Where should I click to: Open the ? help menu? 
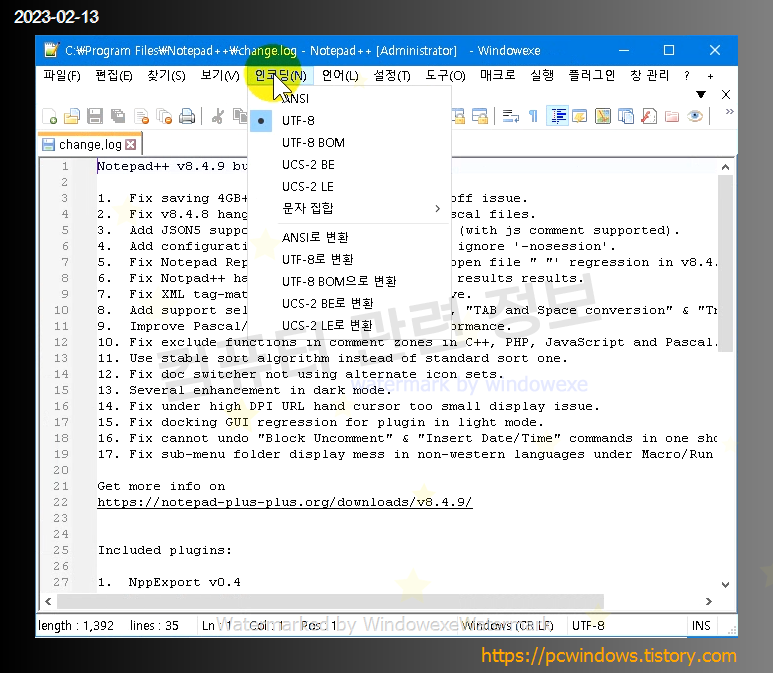point(687,75)
